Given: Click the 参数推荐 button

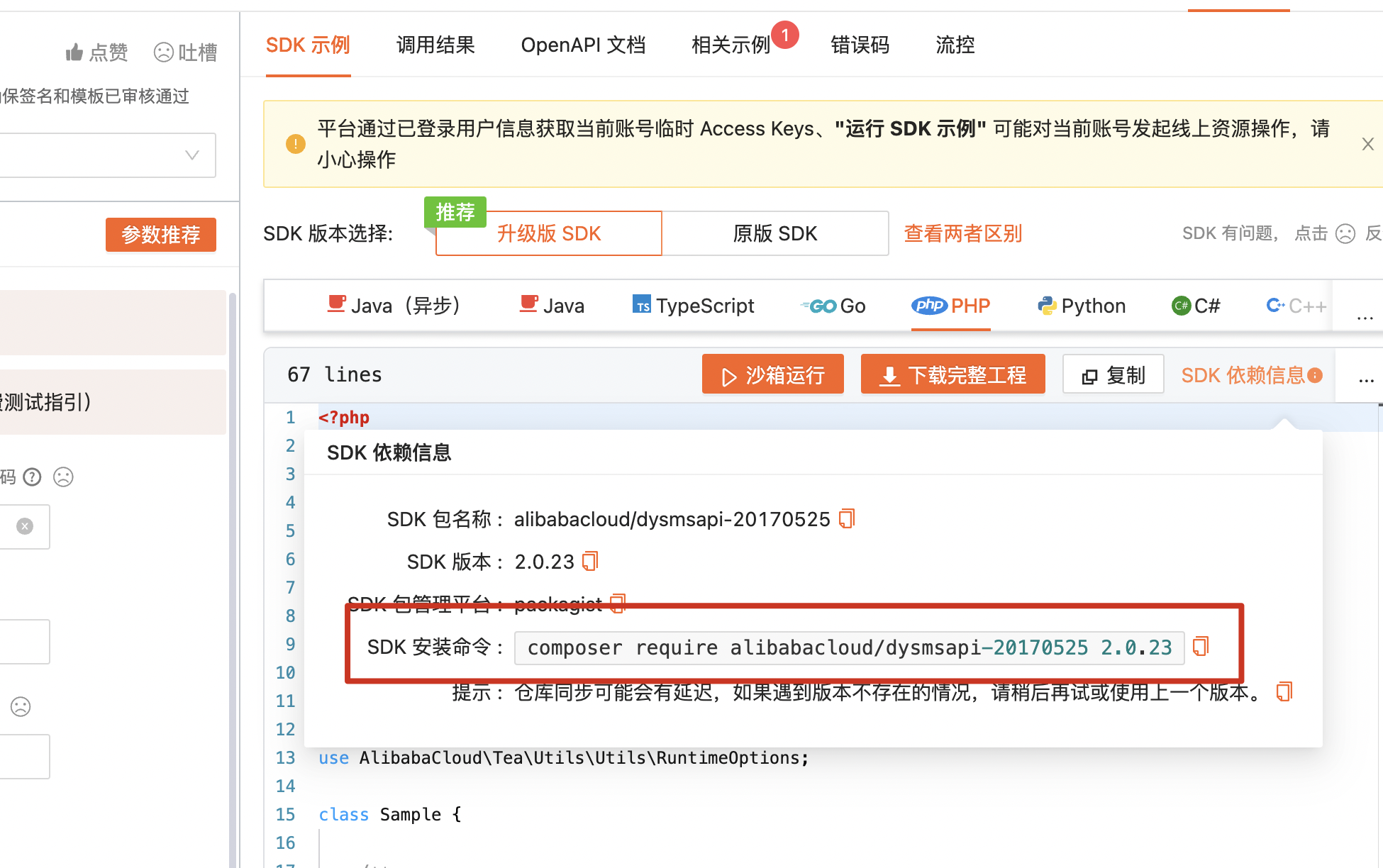Looking at the screenshot, I should pos(160,235).
